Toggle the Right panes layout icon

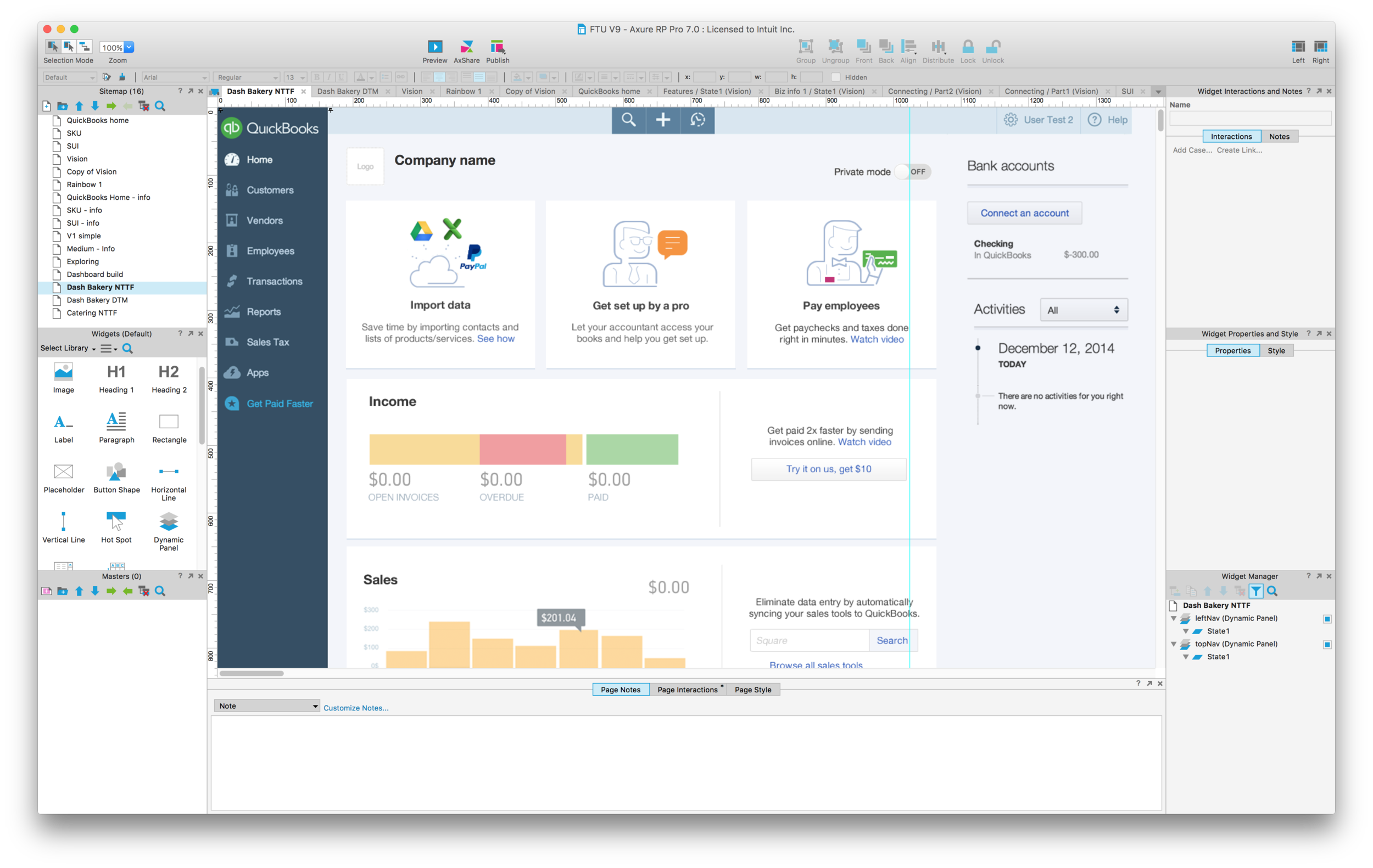pyautogui.click(x=1320, y=46)
